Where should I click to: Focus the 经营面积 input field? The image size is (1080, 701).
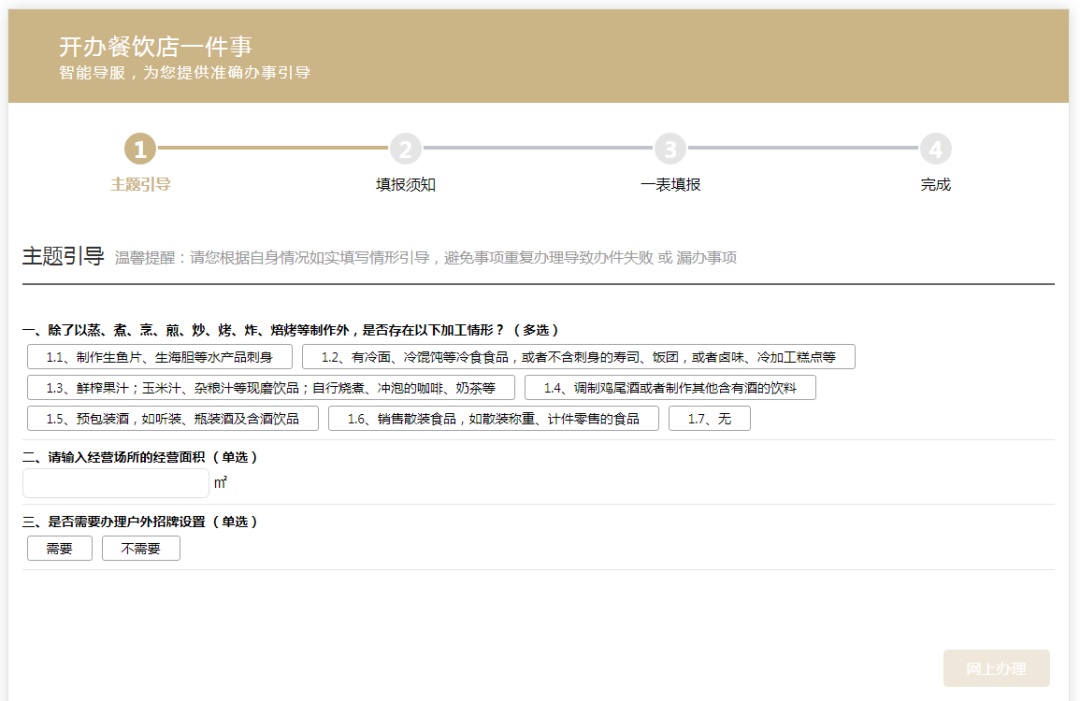pos(116,484)
